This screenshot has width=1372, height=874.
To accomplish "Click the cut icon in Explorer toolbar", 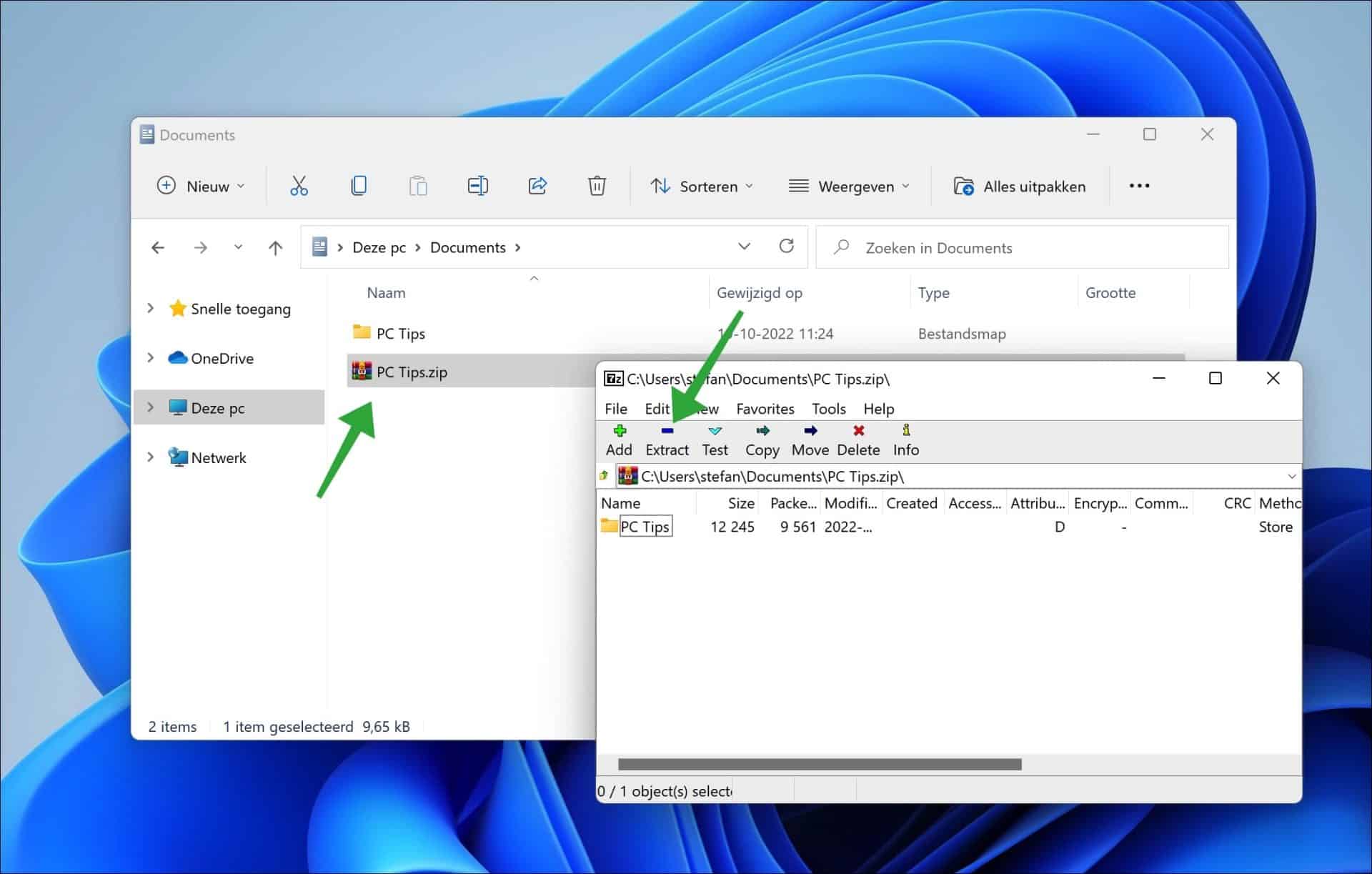I will pyautogui.click(x=299, y=186).
